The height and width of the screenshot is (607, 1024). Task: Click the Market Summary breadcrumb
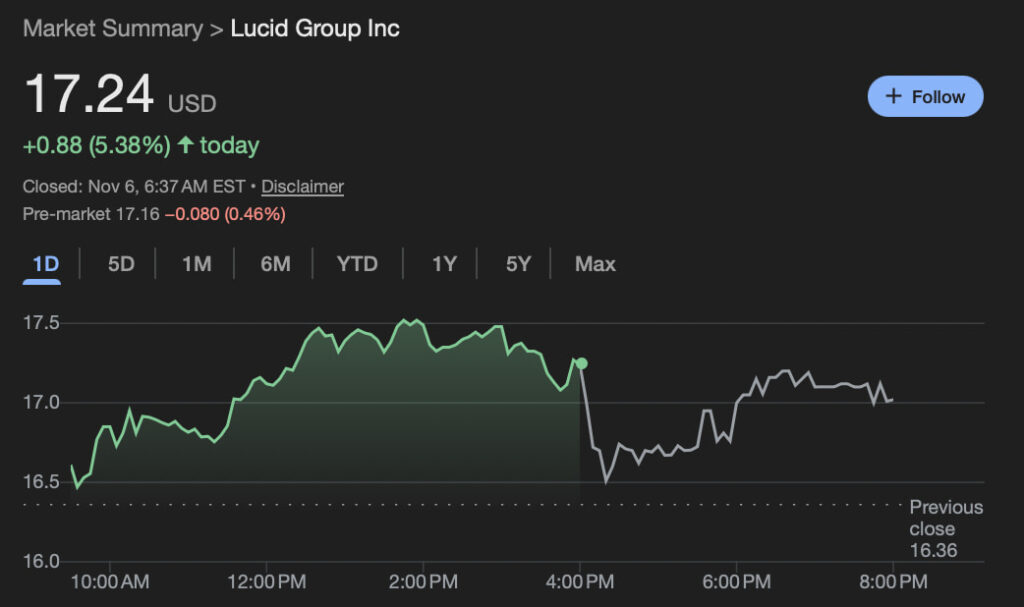click(112, 28)
